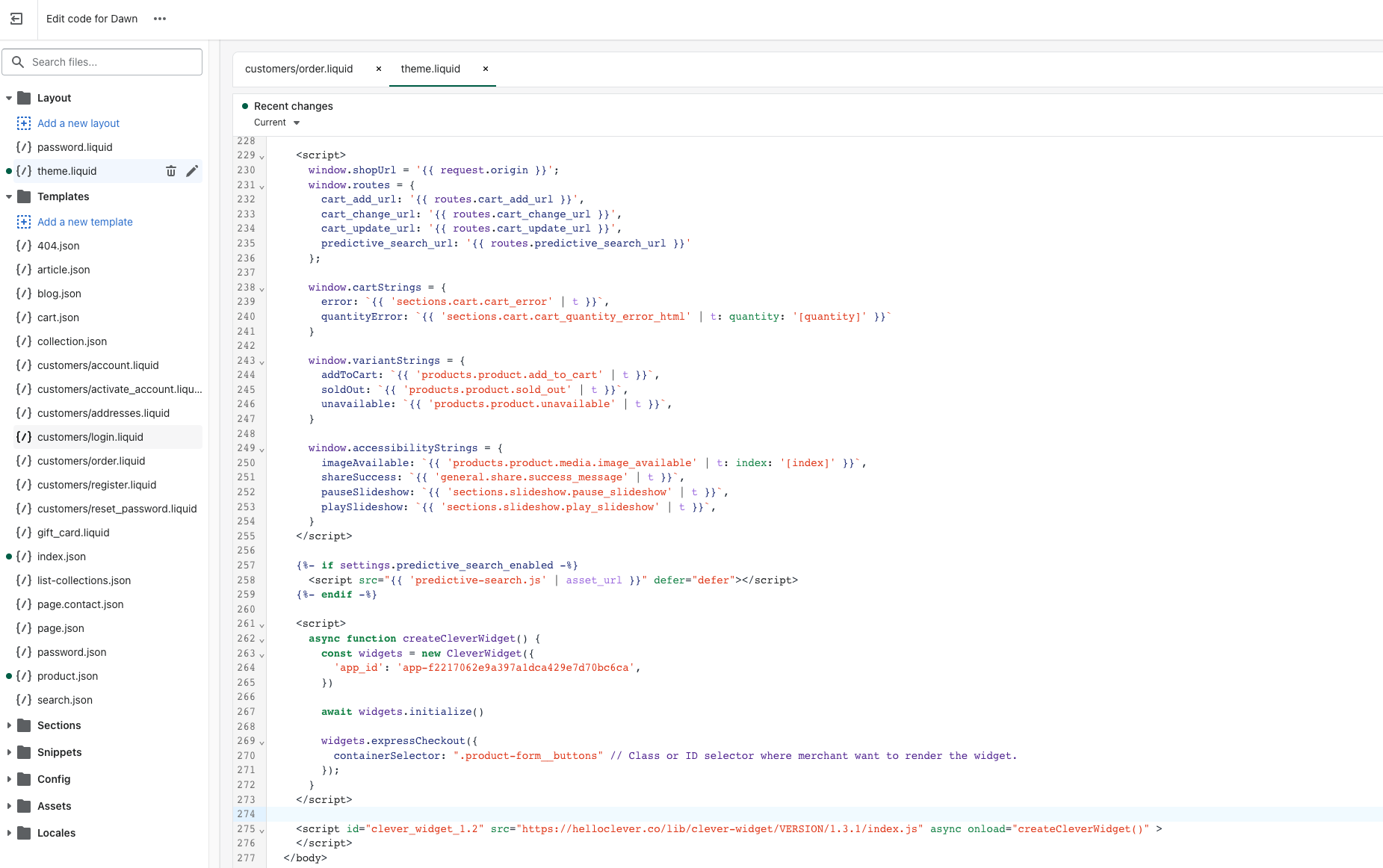
Task: Open customers/login.liquid file
Action: [x=90, y=437]
